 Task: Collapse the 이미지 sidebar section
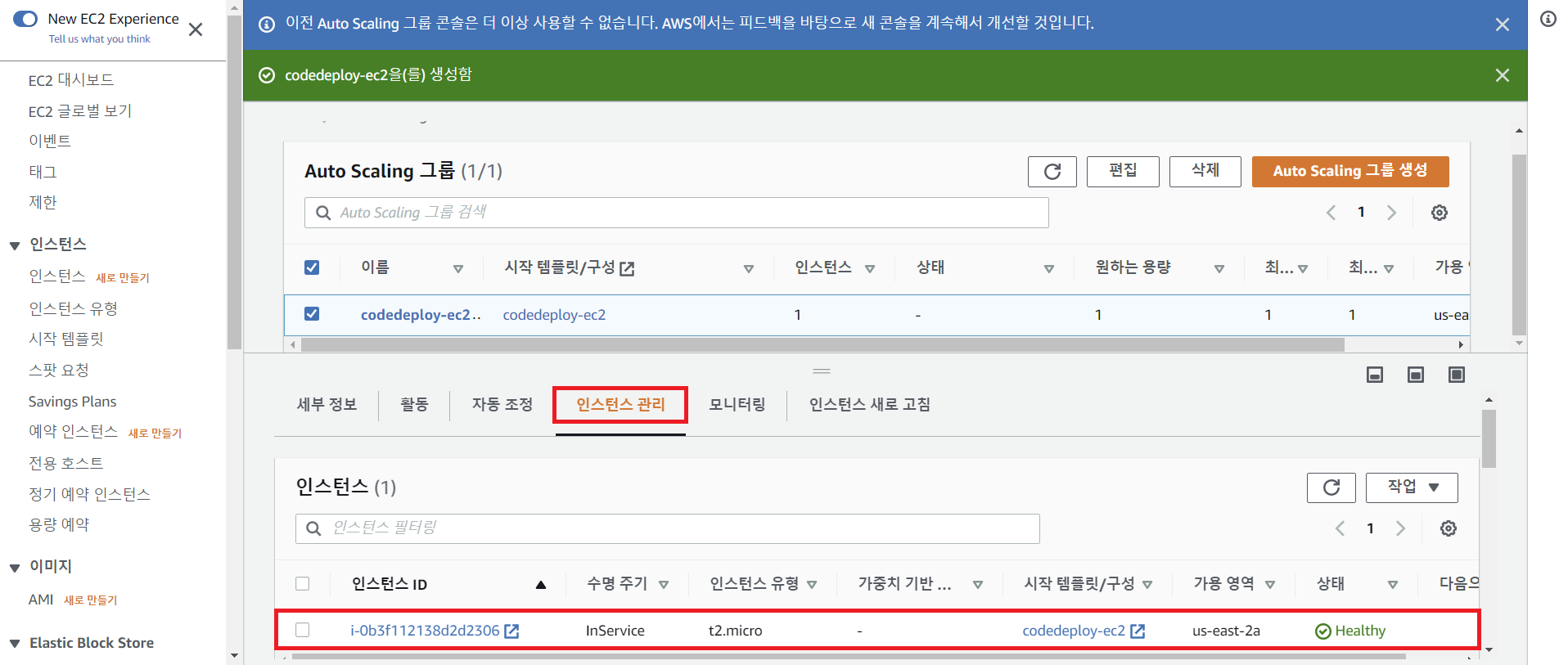[x=15, y=568]
